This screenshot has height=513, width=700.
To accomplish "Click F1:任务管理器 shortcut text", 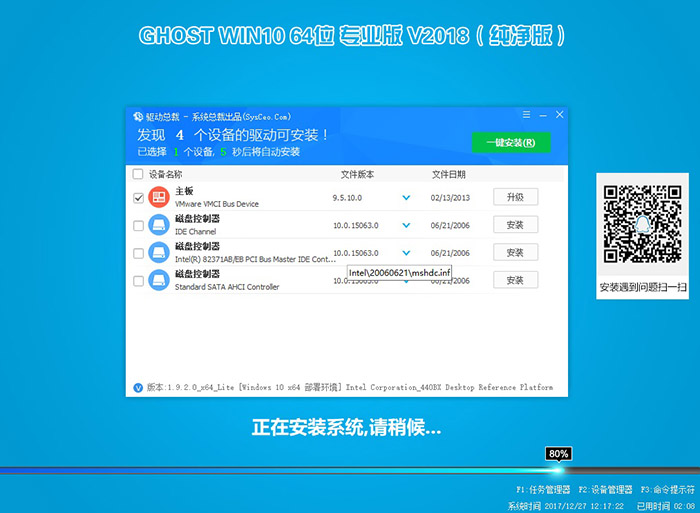I will click(543, 490).
